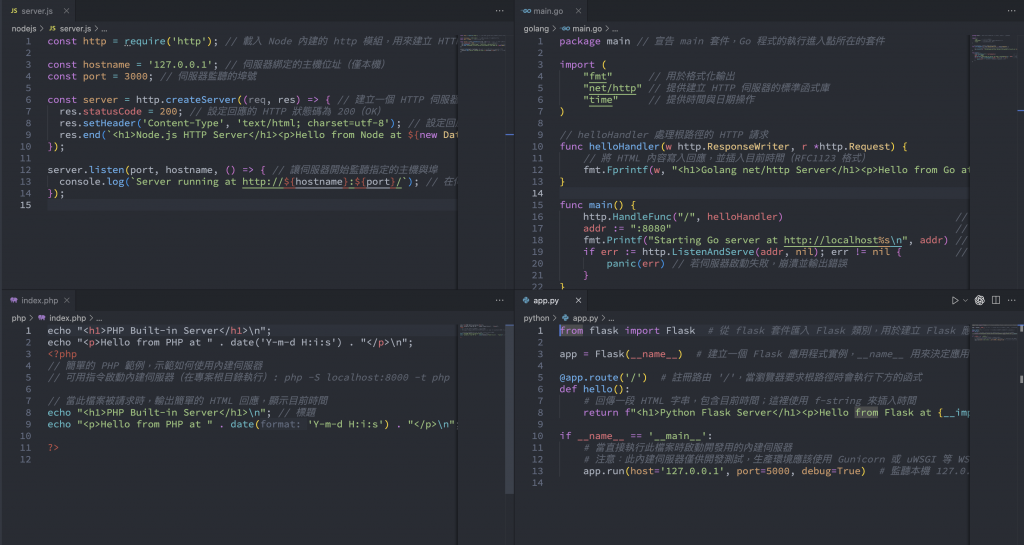Click 'def hello():' in app.py
1024x545 pixels.
(x=594, y=389)
